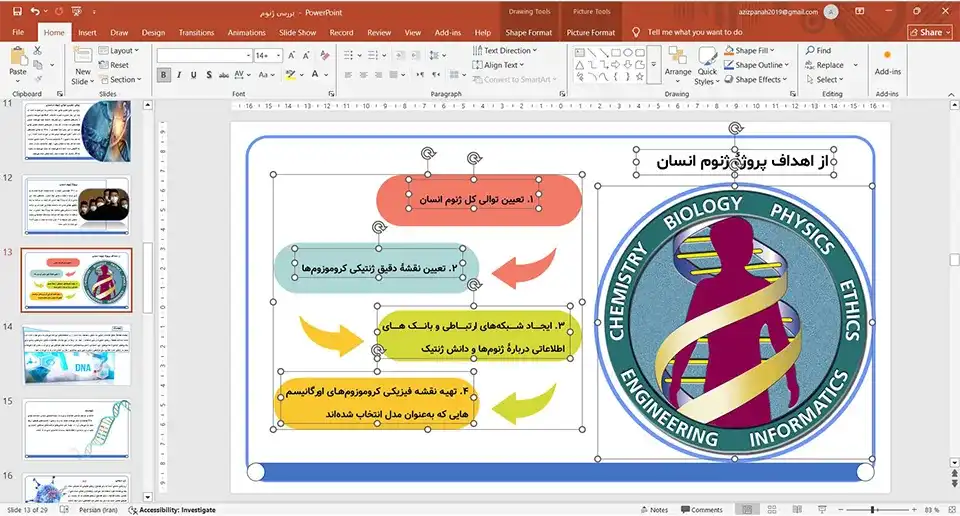Open the File menu
The image size is (960, 516).
coord(18,32)
